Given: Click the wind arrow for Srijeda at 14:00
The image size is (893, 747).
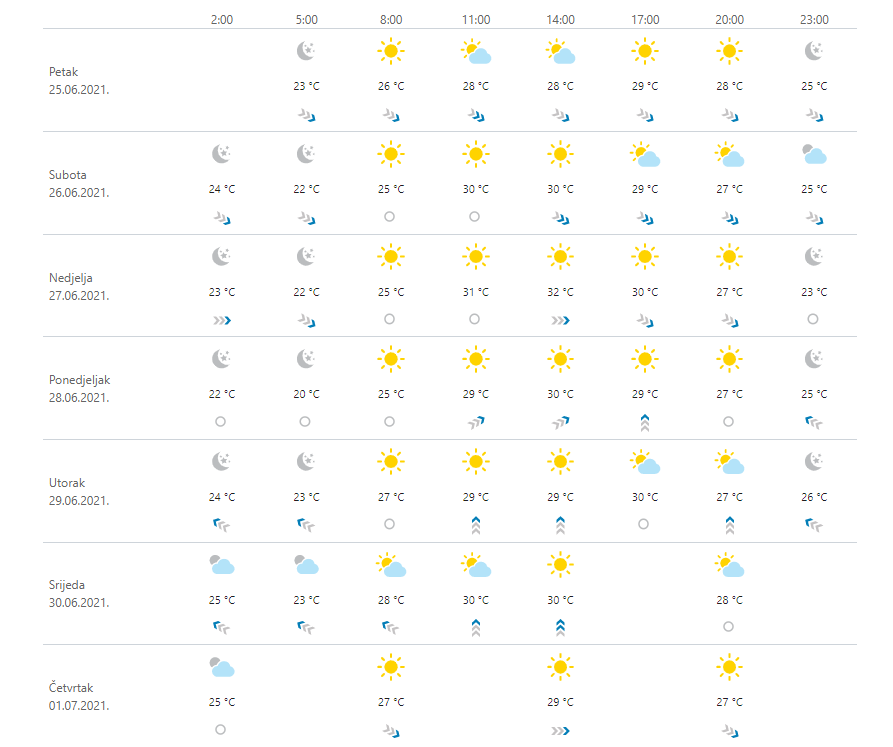Looking at the screenshot, I should (560, 627).
